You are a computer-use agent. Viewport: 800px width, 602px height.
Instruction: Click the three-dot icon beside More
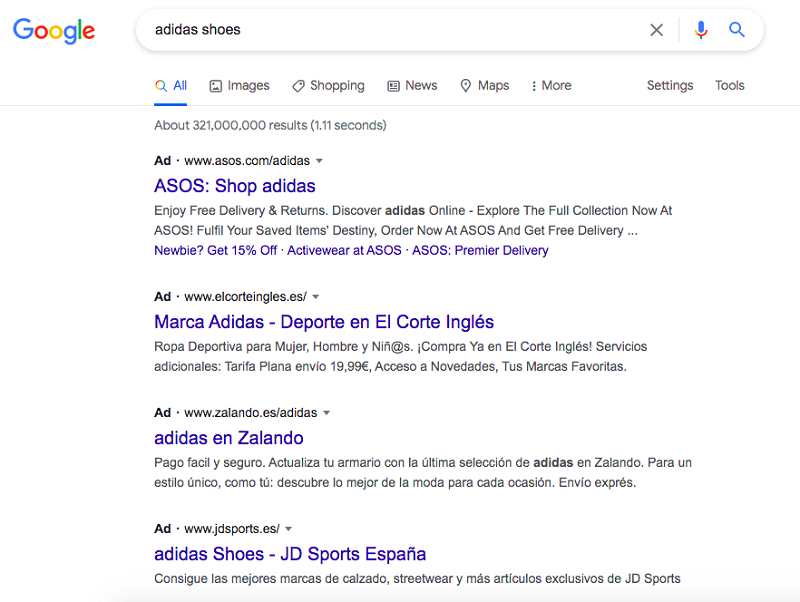pos(534,86)
